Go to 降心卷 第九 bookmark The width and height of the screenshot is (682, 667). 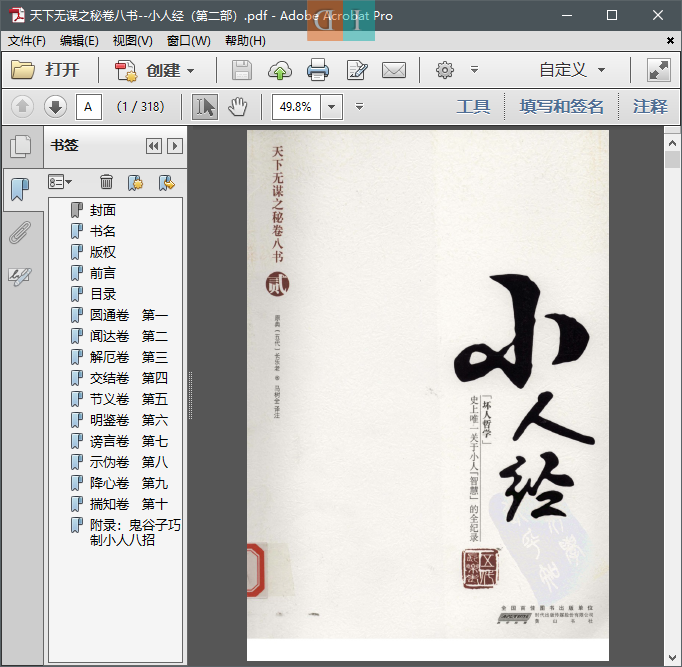coord(129,483)
